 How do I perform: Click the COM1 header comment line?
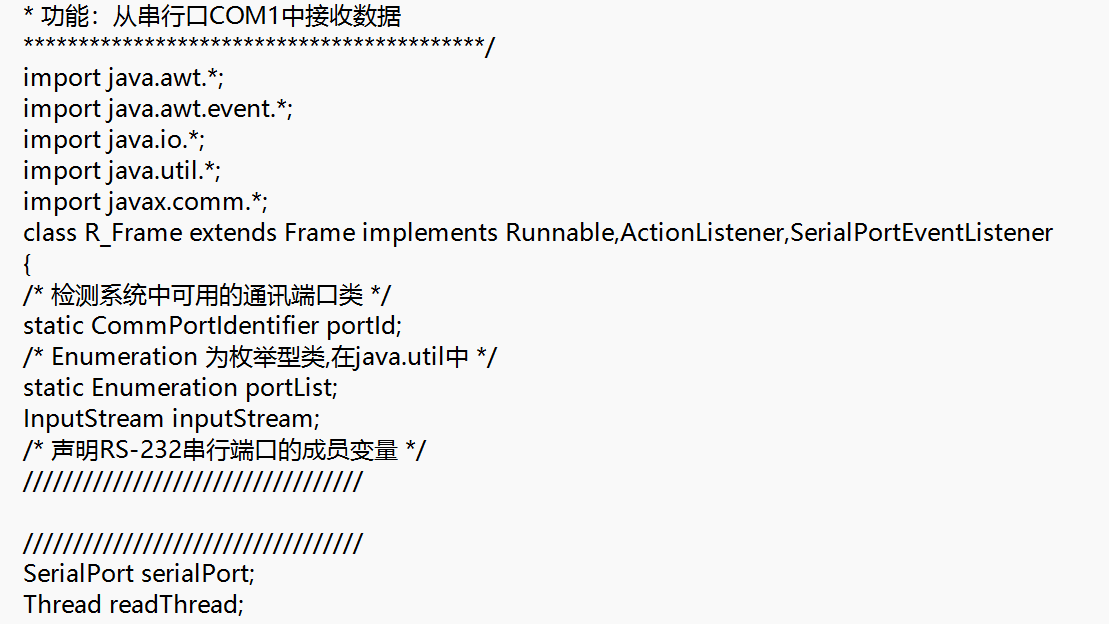212,16
